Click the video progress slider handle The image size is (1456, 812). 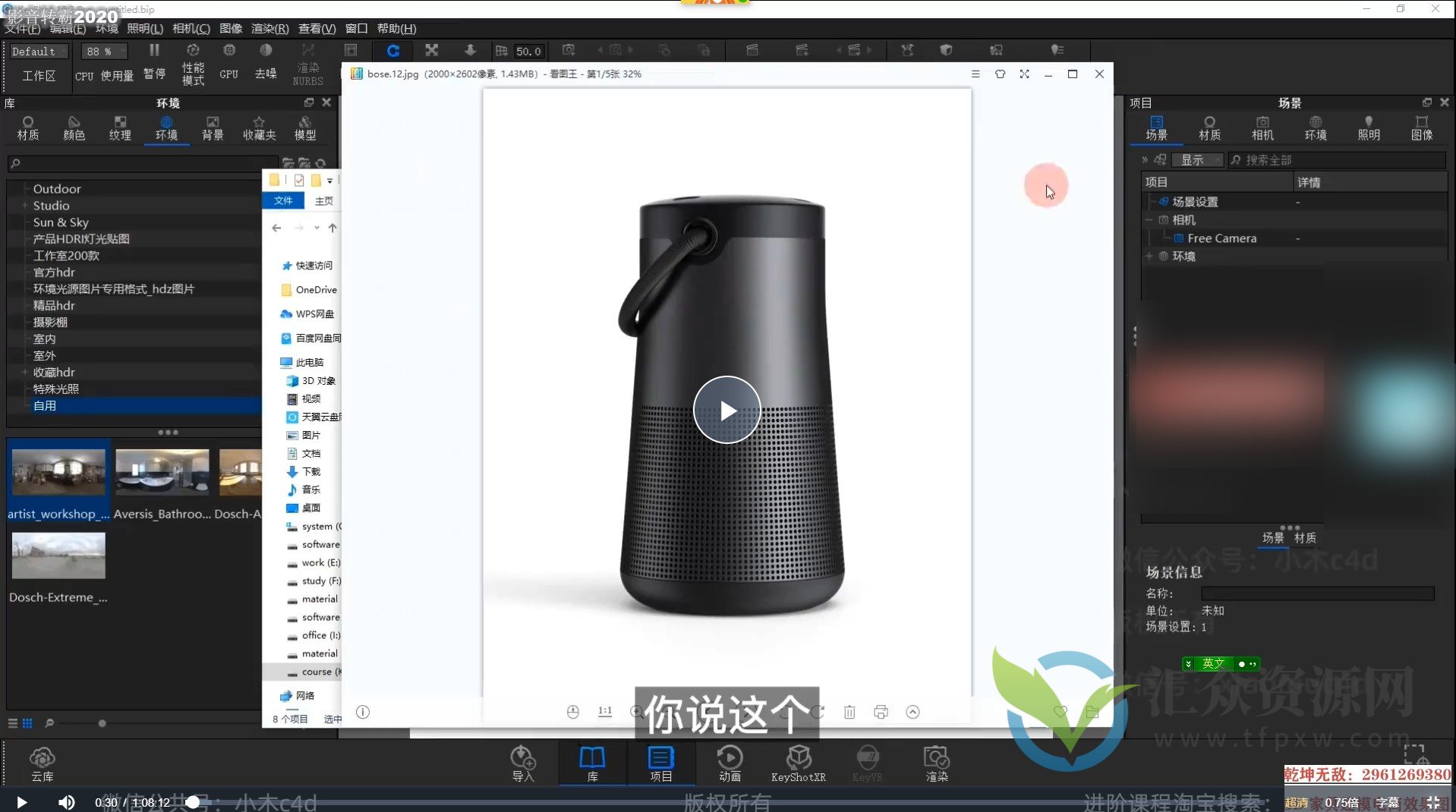click(193, 802)
